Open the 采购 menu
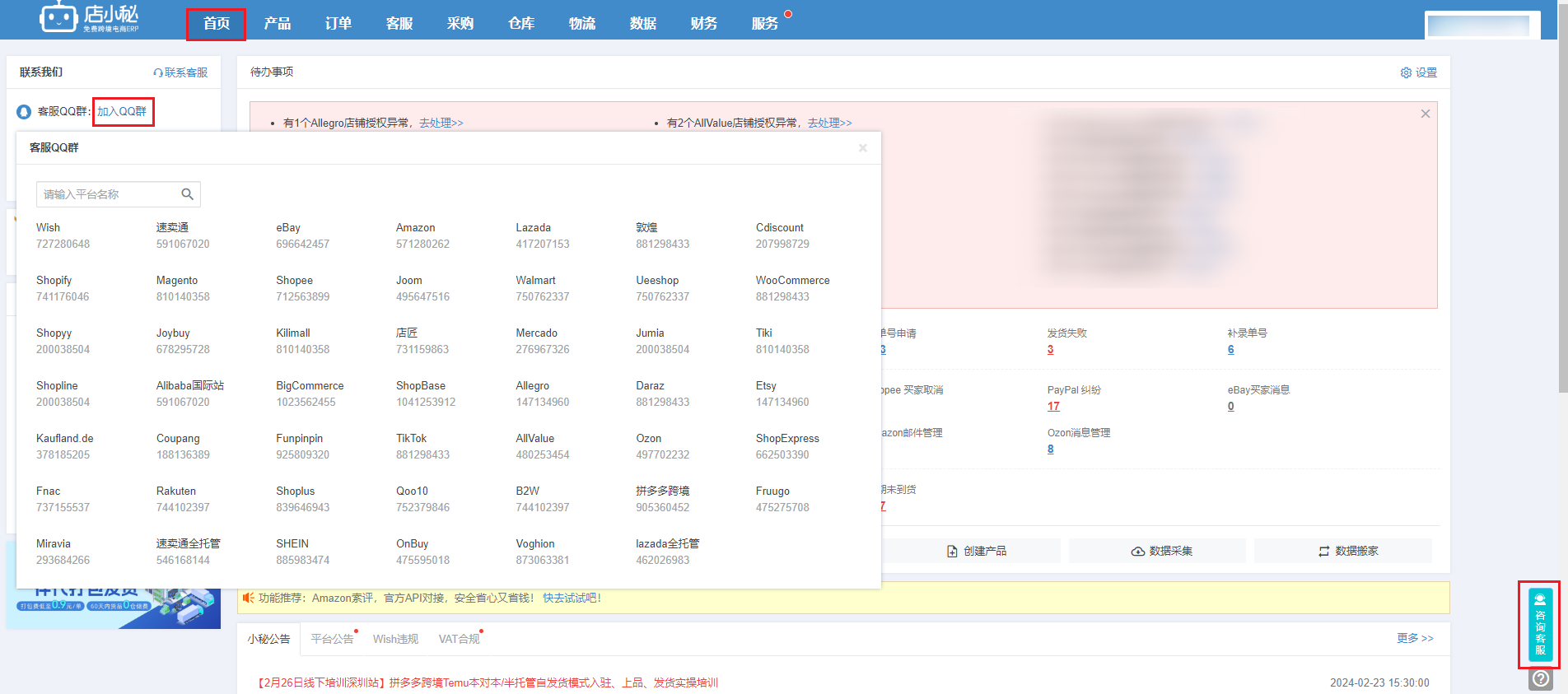Image resolution: width=1568 pixels, height=694 pixels. [460, 24]
